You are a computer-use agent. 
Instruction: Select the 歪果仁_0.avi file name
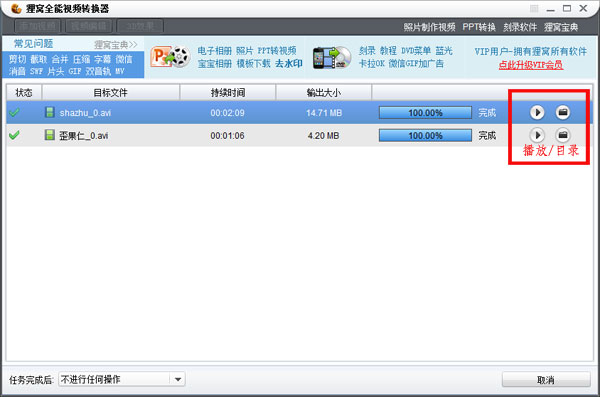(83, 136)
